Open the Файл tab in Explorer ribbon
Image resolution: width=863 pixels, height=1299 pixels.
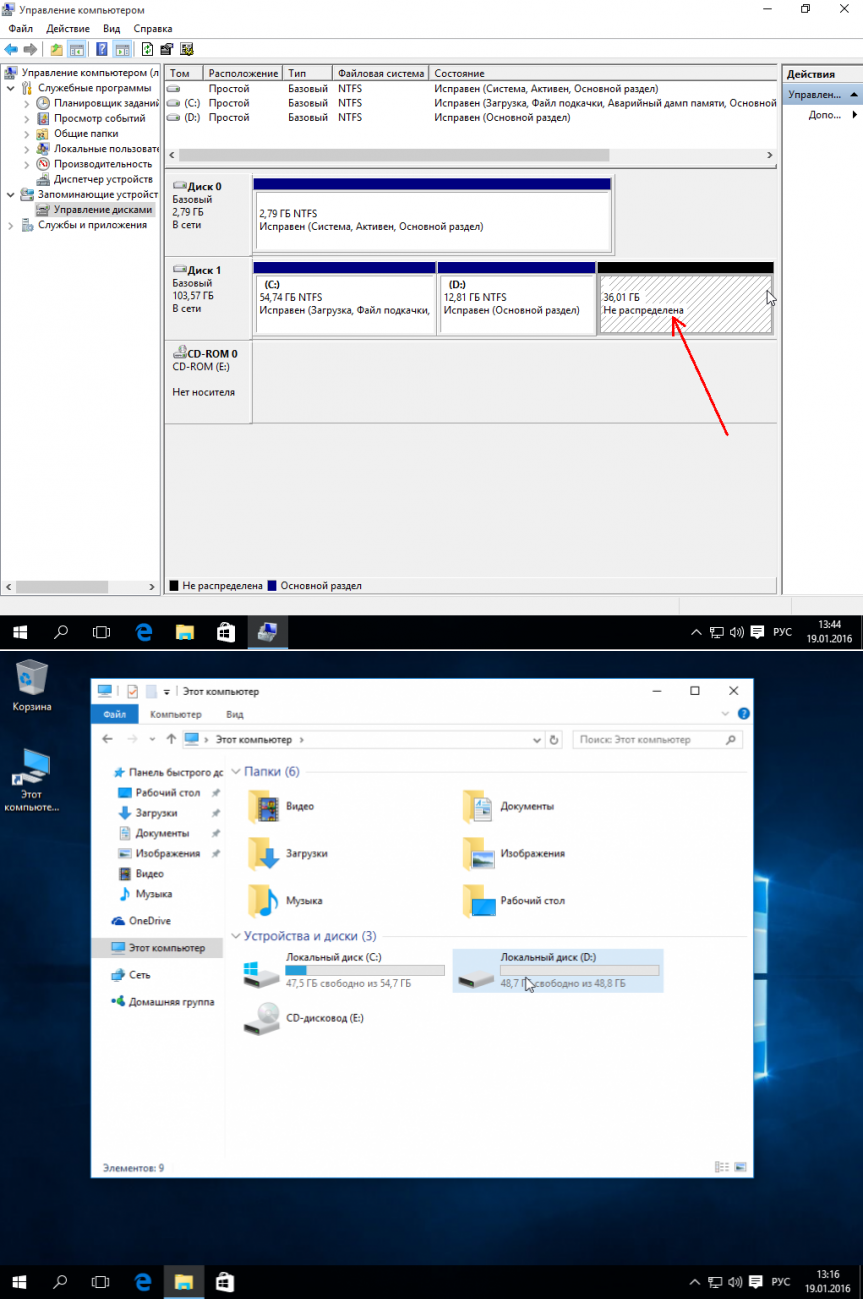coord(114,714)
